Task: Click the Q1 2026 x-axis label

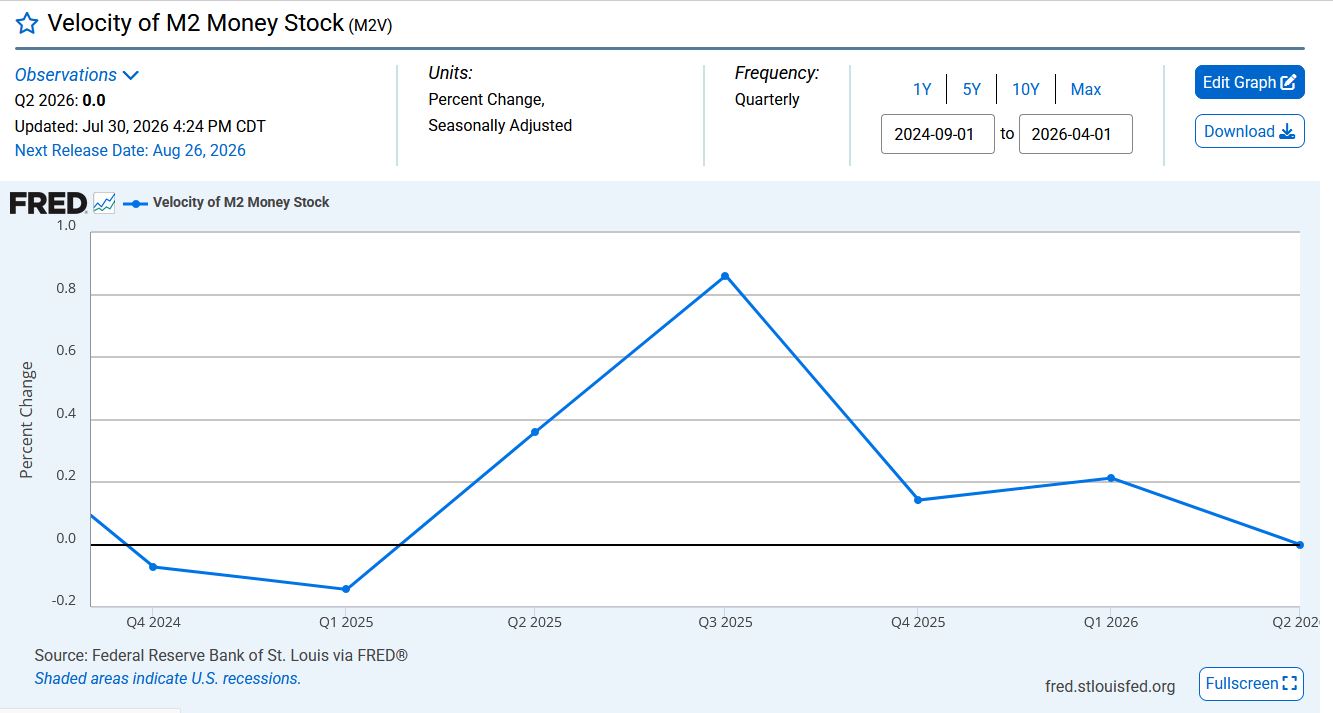Action: (1111, 622)
